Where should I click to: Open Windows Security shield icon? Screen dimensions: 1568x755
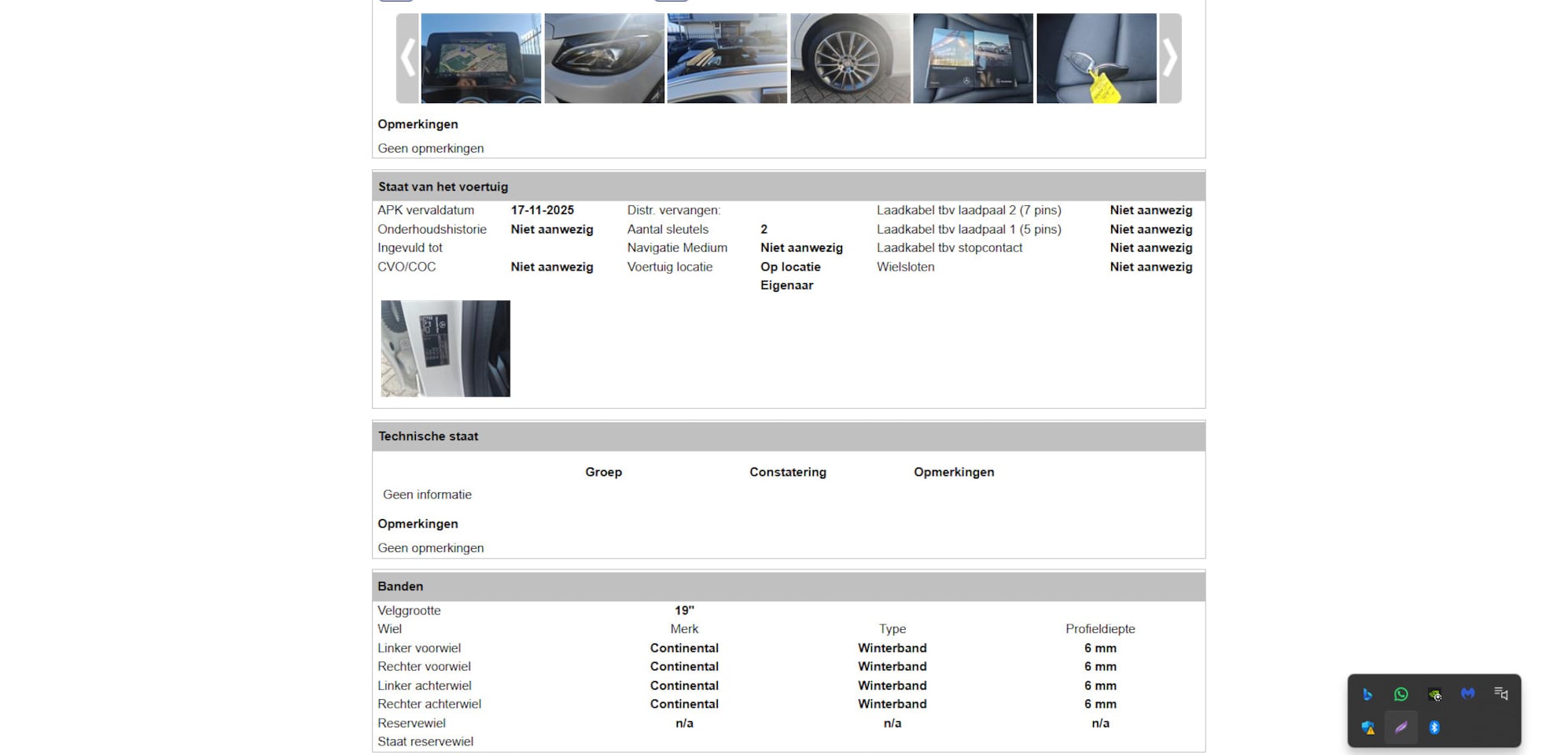[1368, 727]
